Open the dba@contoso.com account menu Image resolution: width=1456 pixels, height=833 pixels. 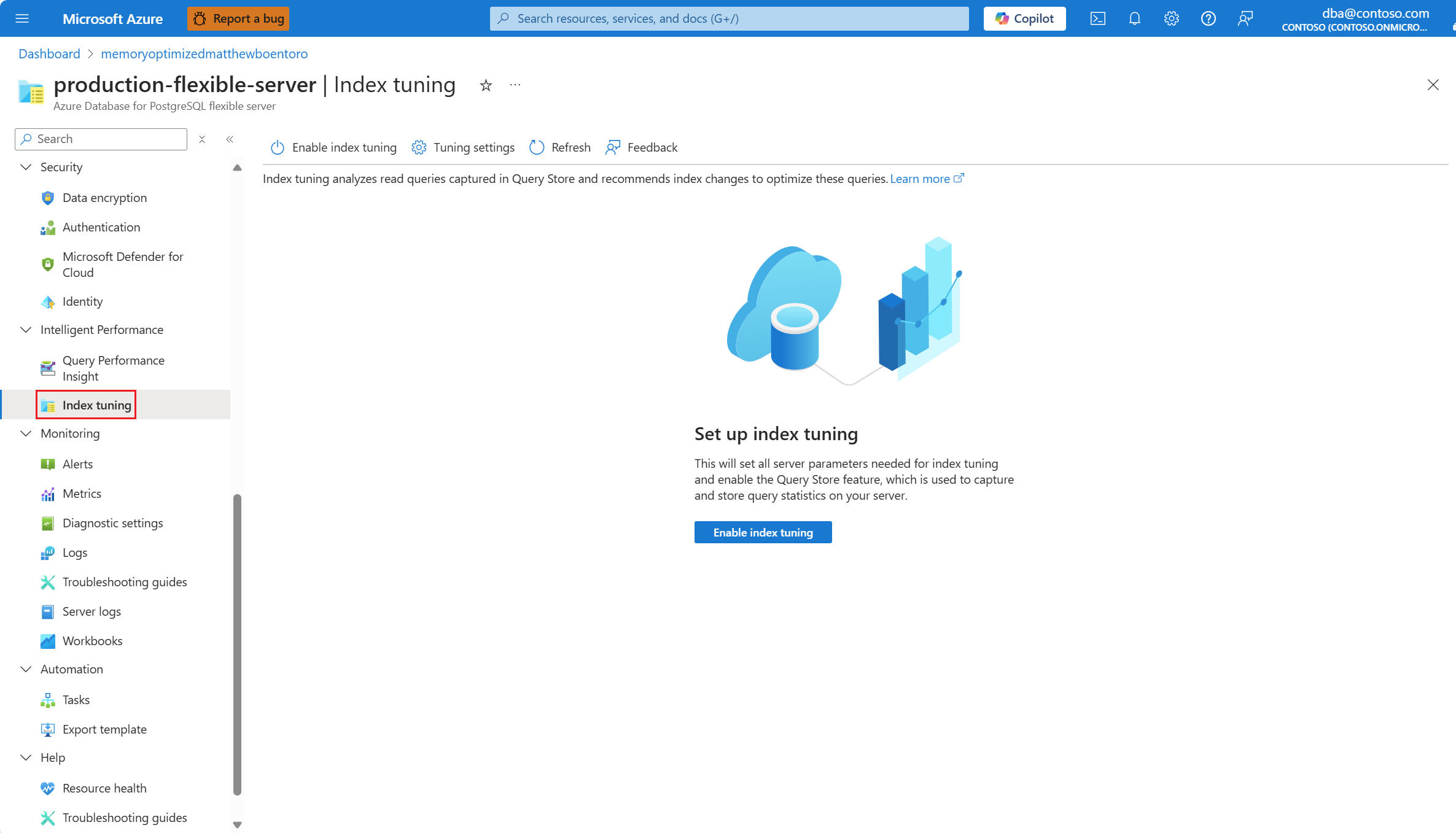tap(1355, 19)
